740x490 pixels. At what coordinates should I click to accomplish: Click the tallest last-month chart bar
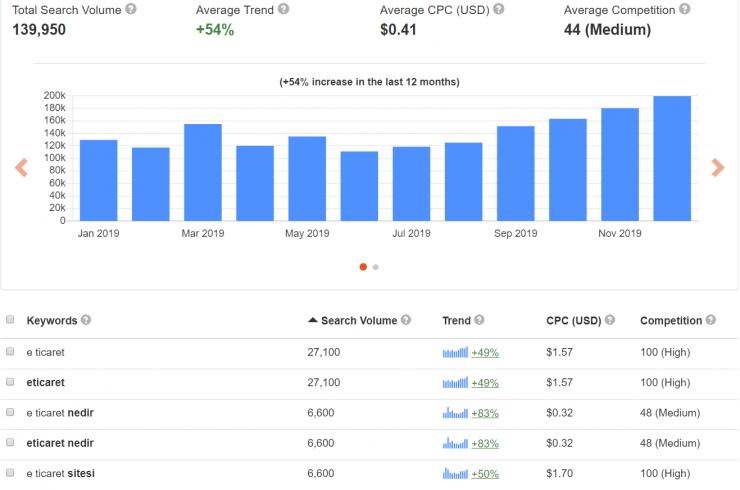click(x=672, y=158)
